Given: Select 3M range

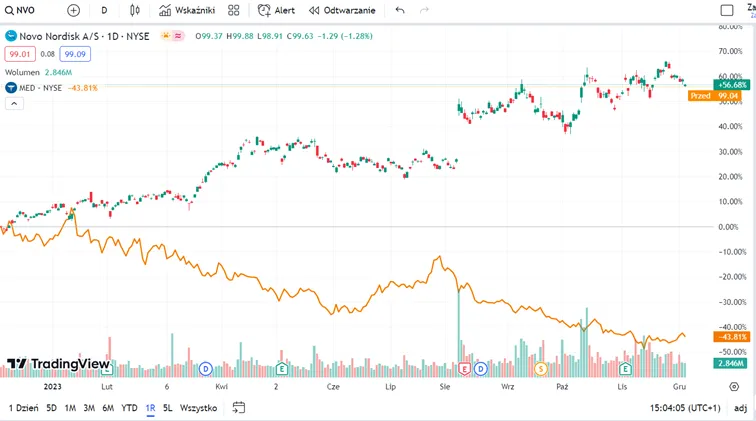Looking at the screenshot, I should 89,408.
